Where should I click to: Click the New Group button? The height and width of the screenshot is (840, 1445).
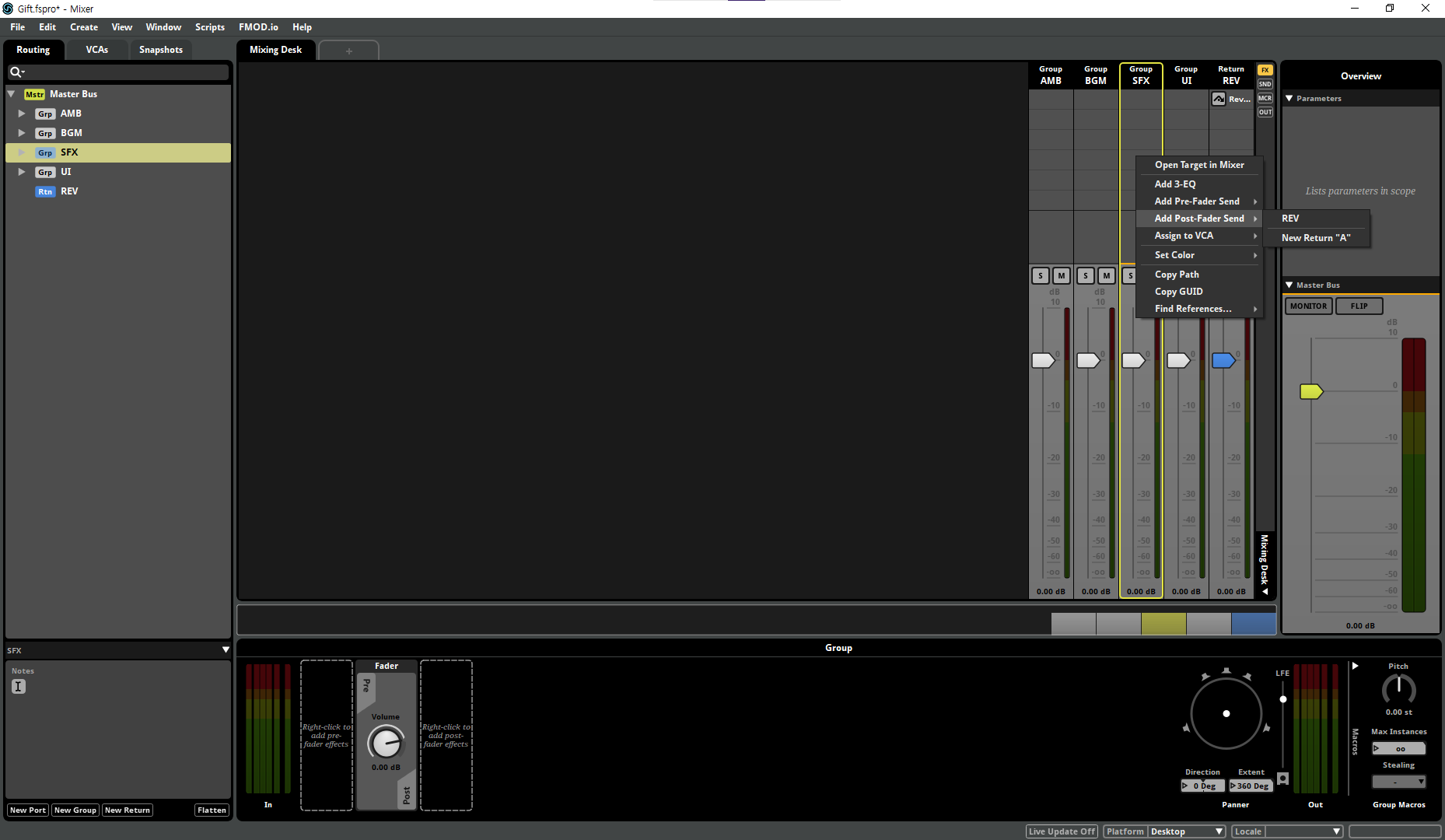(75, 810)
